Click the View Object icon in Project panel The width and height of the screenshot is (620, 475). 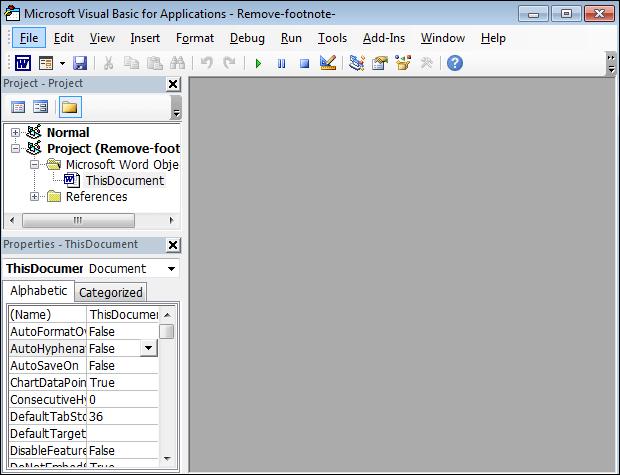pyautogui.click(x=40, y=107)
